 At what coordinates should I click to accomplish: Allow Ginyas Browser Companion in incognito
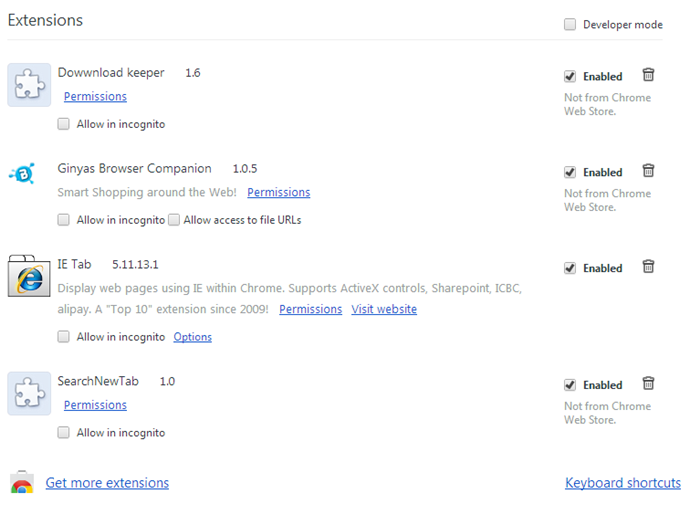[x=63, y=220]
